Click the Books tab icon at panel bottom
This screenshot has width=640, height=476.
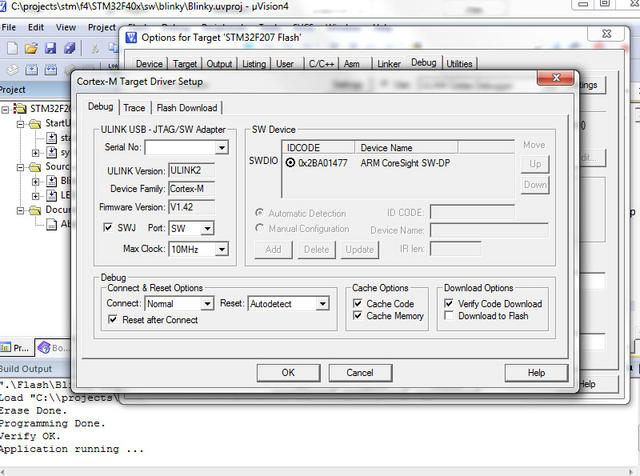43,347
